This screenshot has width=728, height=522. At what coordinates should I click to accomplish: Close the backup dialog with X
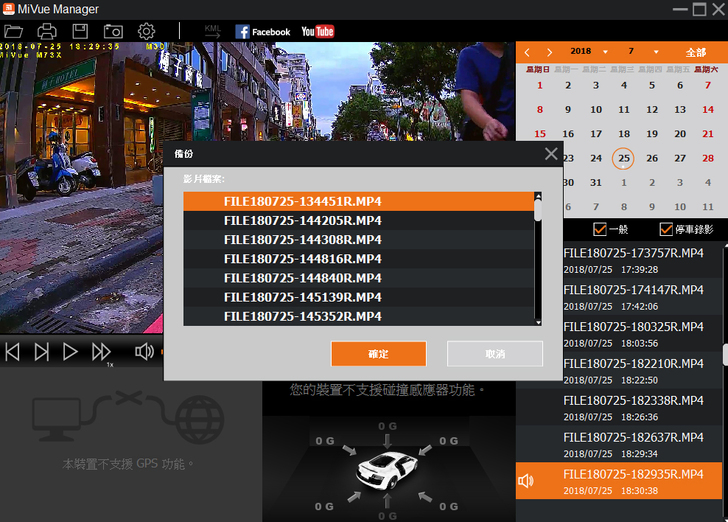[x=551, y=154]
